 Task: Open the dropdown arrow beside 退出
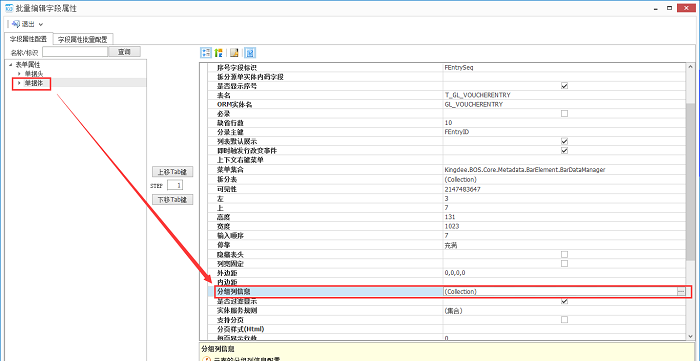[x=41, y=24]
